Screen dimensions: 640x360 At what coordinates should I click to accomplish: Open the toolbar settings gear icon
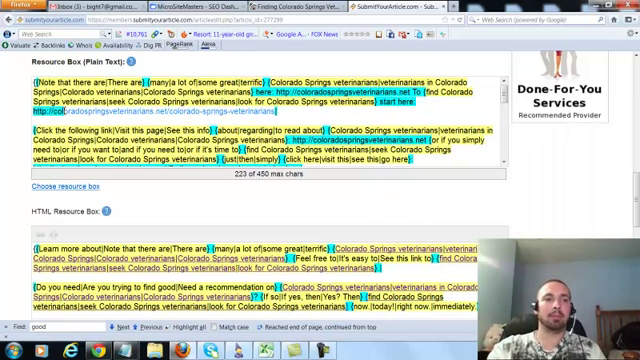[x=631, y=34]
